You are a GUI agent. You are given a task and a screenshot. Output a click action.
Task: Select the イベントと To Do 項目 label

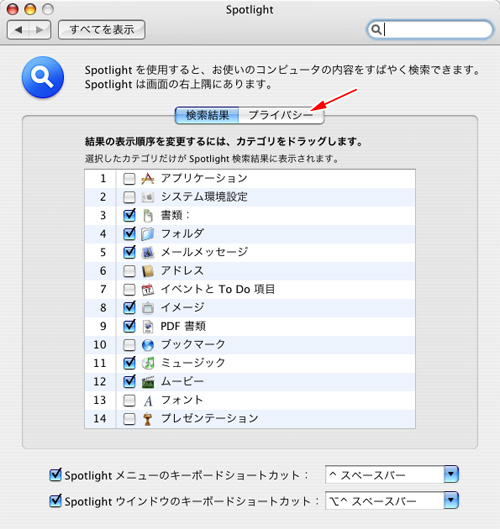(x=218, y=289)
